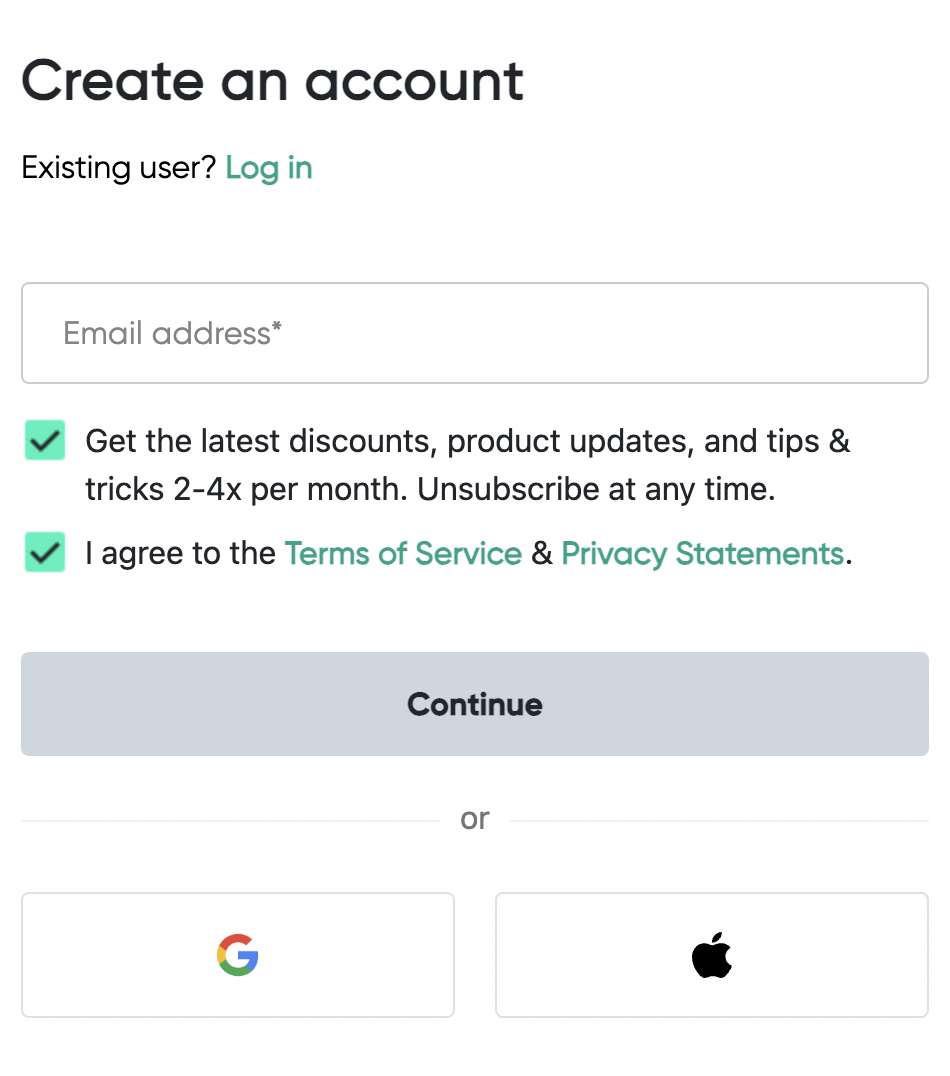This screenshot has height=1076, width=950.
Task: Select the 'Create an account' heading
Action: tap(272, 80)
